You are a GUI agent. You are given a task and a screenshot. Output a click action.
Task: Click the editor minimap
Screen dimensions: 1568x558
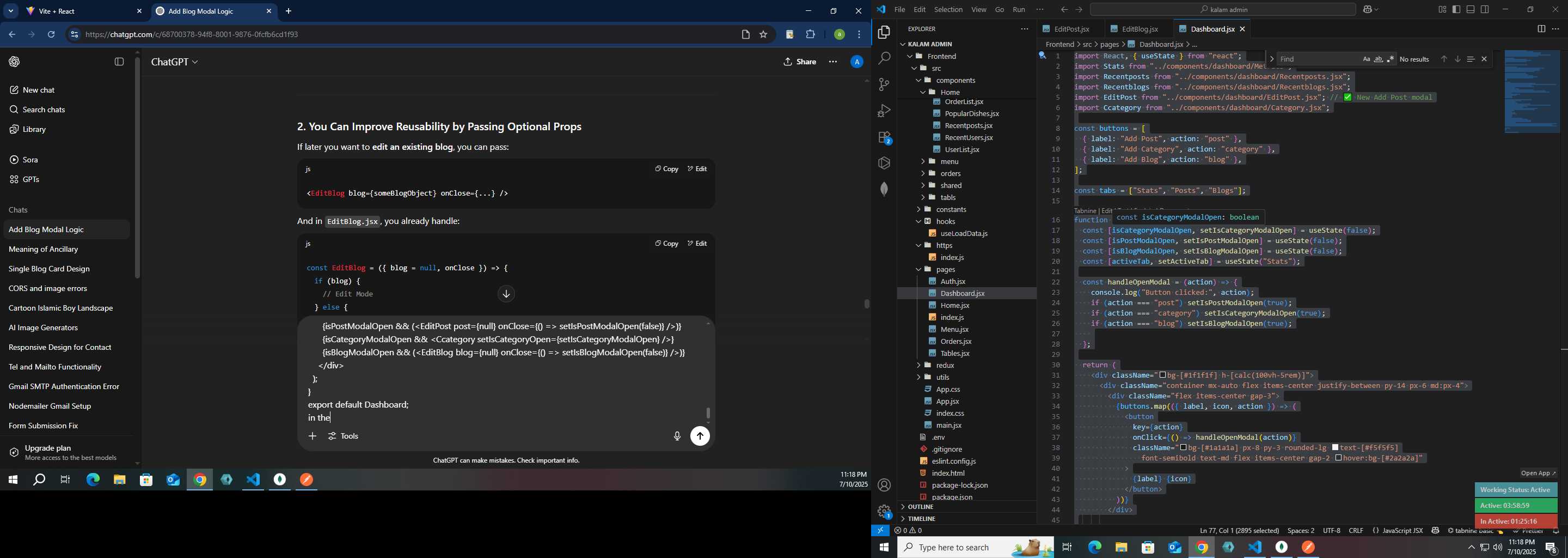1532,92
